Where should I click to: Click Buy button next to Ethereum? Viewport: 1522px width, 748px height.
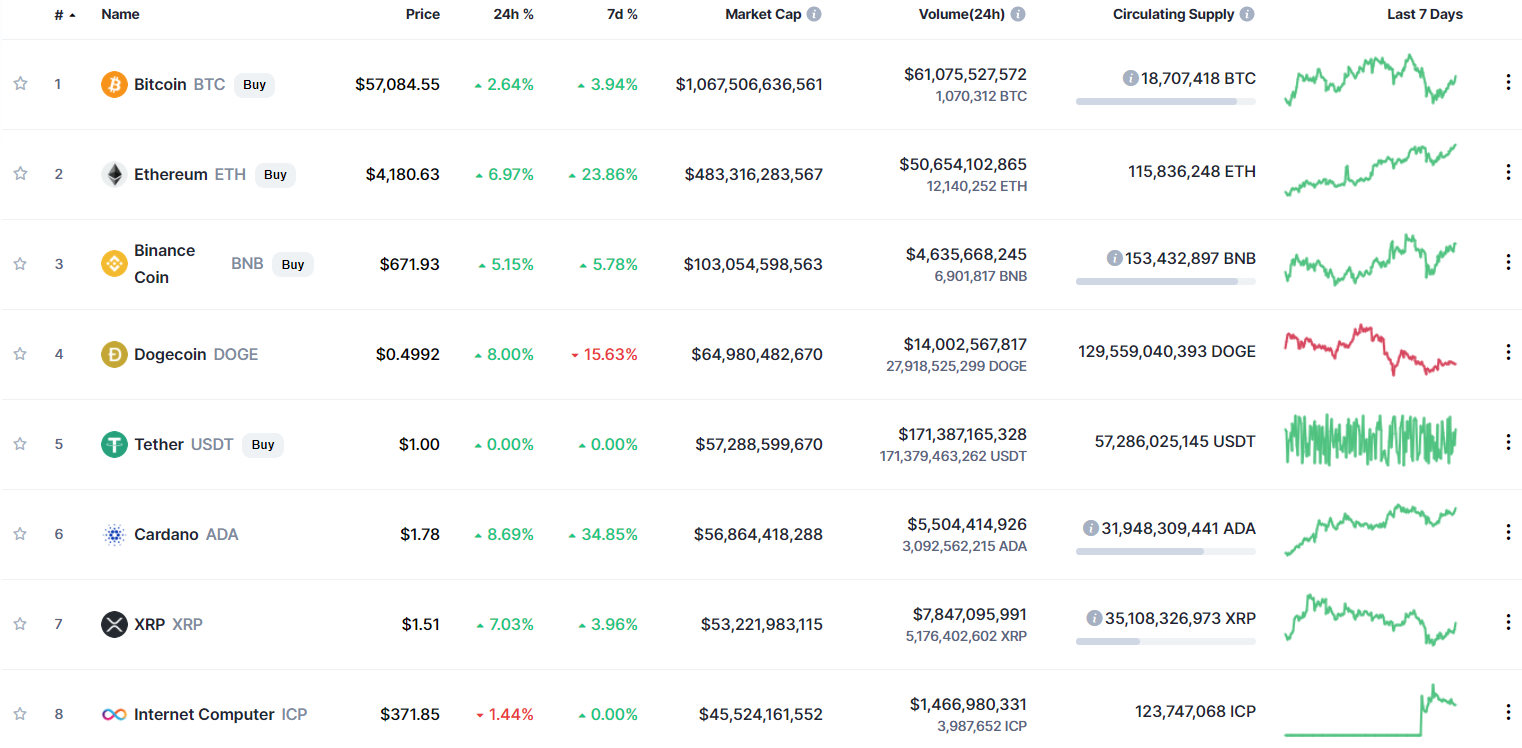275,175
